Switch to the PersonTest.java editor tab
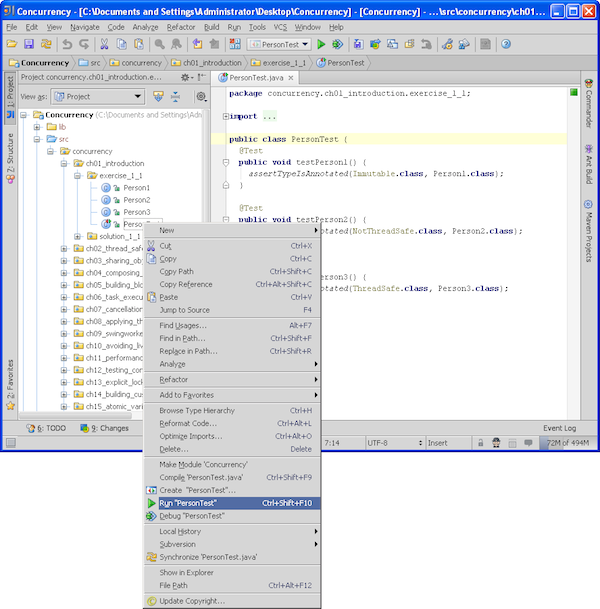Viewport: 600px width, 609px height. pos(258,77)
